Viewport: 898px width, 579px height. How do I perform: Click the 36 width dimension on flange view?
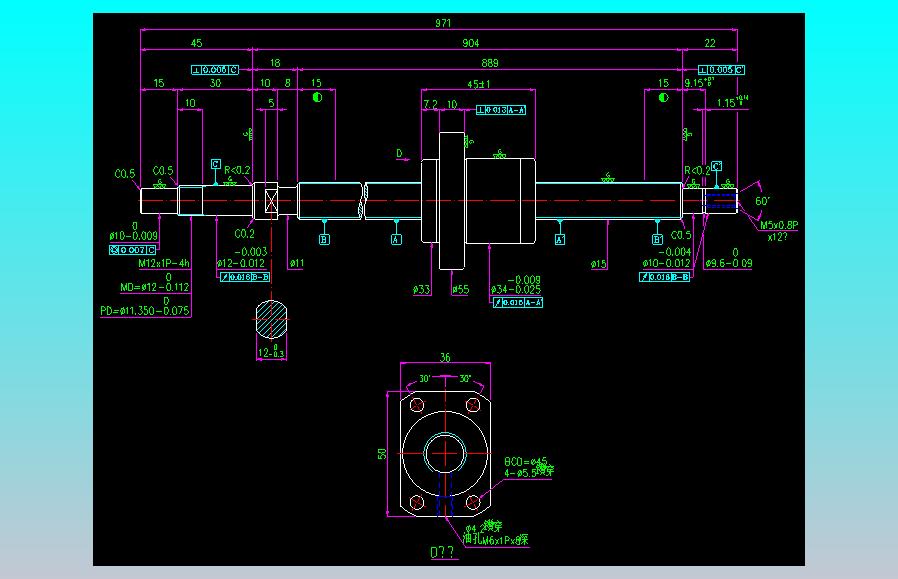445,358
